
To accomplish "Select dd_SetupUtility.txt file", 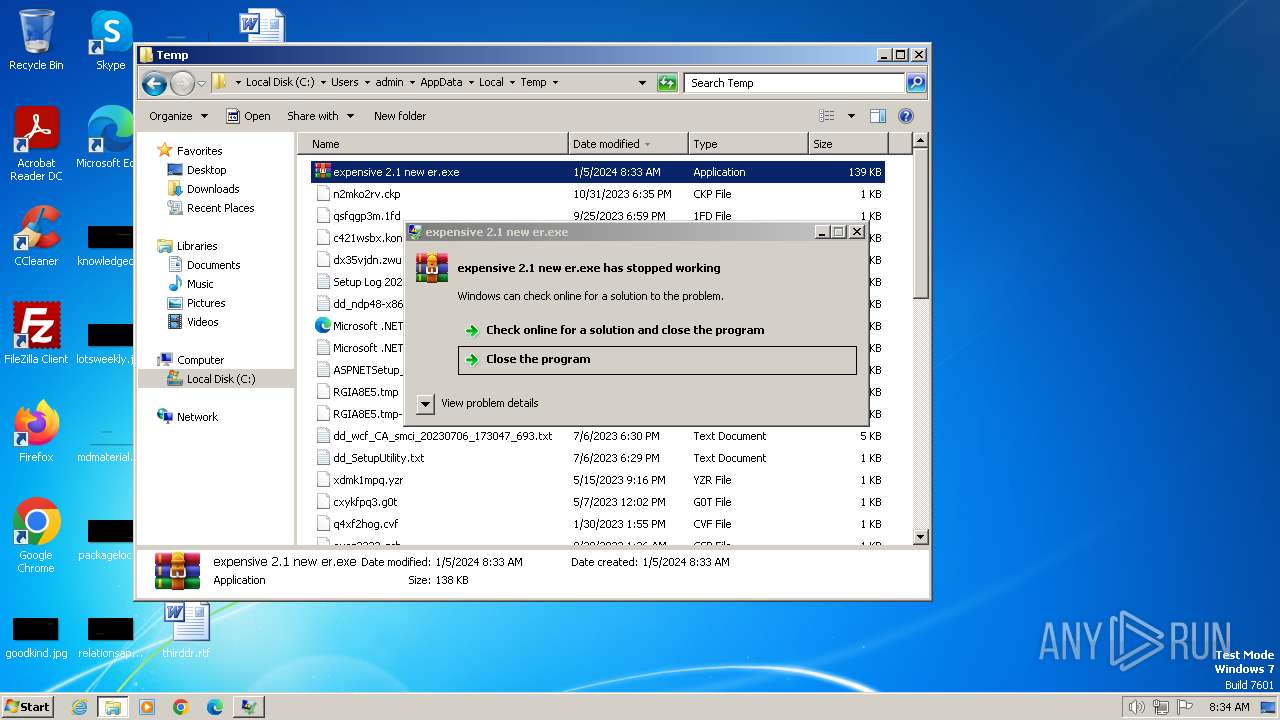I will pyautogui.click(x=598, y=458).
